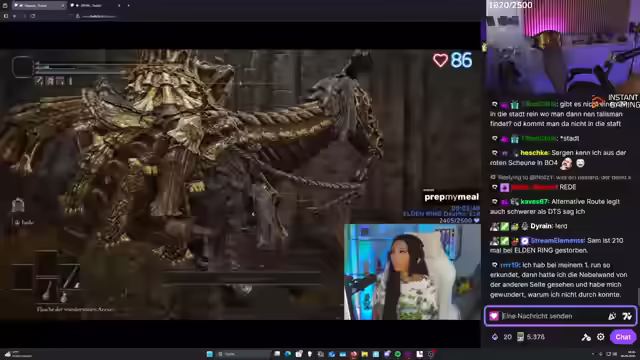640x360 pixels.
Task: Click the pink heart chat identity badge
Action: point(494,316)
